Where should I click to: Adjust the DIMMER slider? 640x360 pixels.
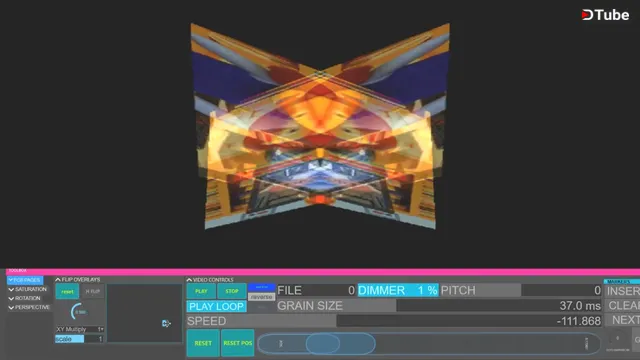pos(398,290)
